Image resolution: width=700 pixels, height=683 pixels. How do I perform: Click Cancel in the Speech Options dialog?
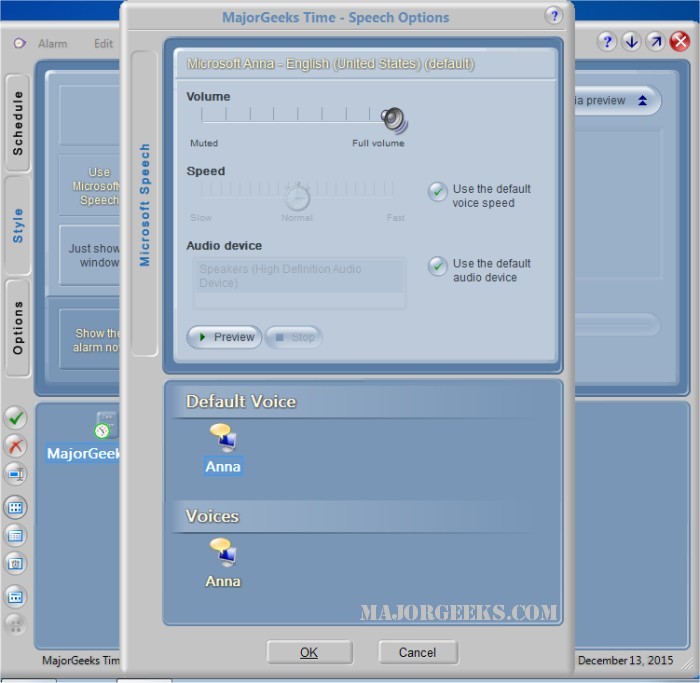(417, 653)
